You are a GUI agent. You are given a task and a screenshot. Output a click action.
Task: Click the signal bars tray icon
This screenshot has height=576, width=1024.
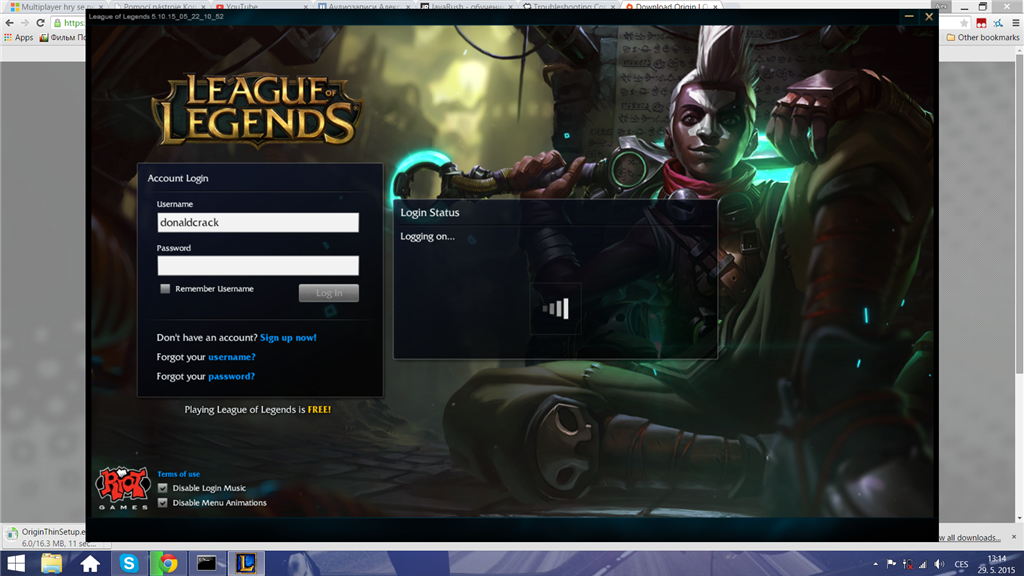922,564
